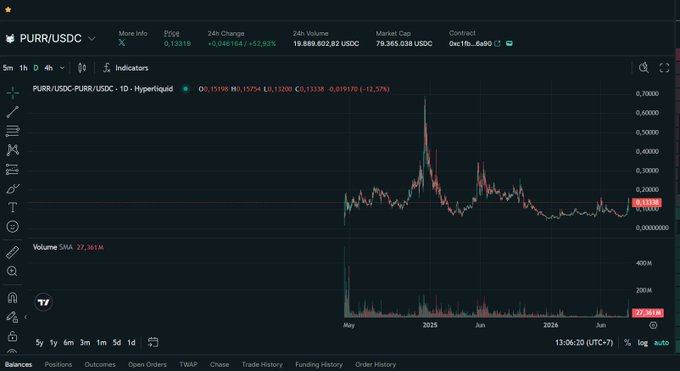Image resolution: width=680 pixels, height=371 pixels.
Task: Select the D timeframe
Action: (x=36, y=68)
